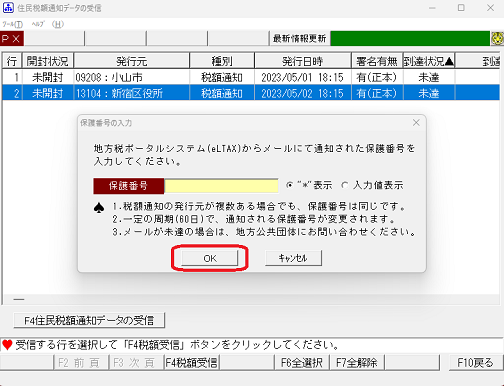Click the F3 次頁 function button
Viewport: 504px width, 386px height.
(136, 362)
